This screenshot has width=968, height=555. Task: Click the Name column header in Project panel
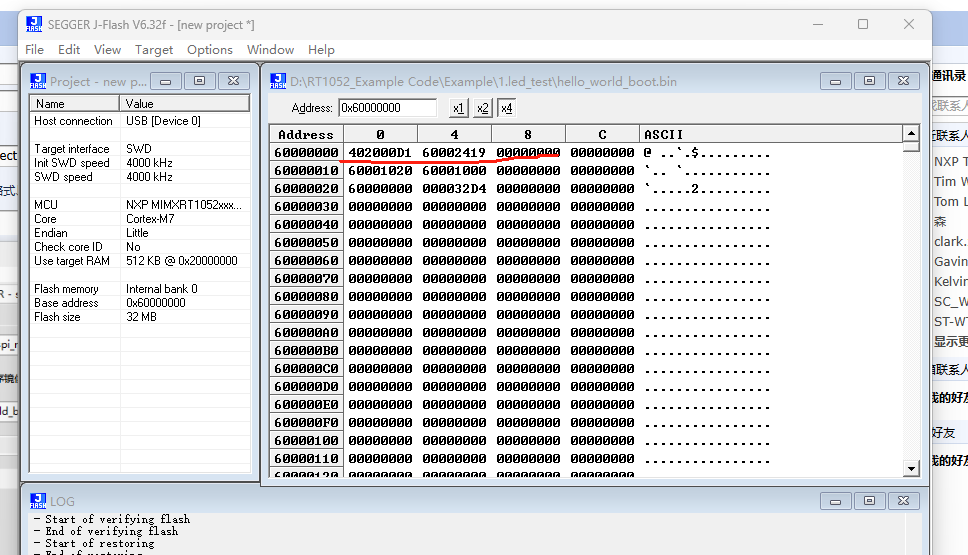click(74, 104)
